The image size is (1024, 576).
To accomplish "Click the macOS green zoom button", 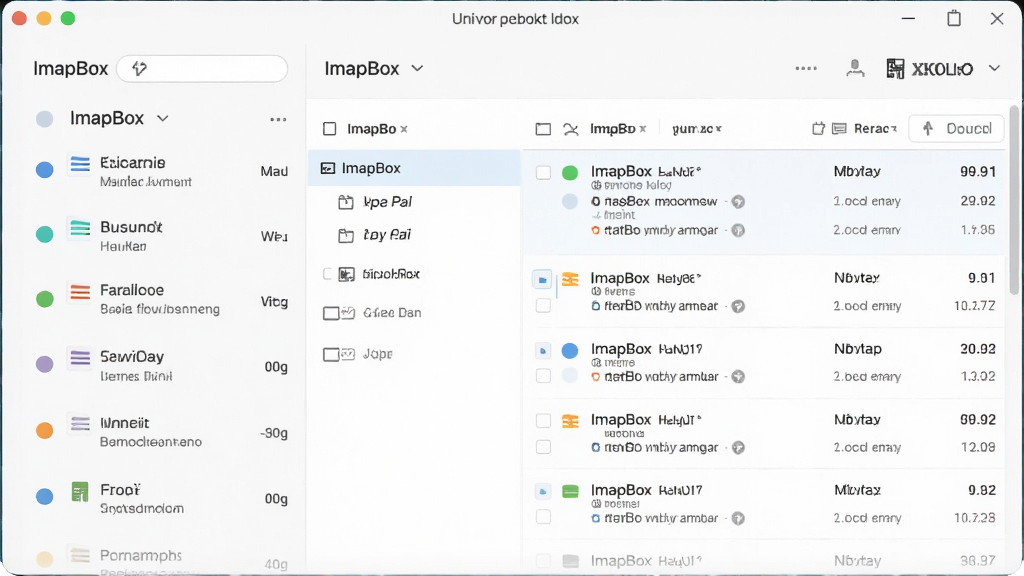I will (68, 18).
